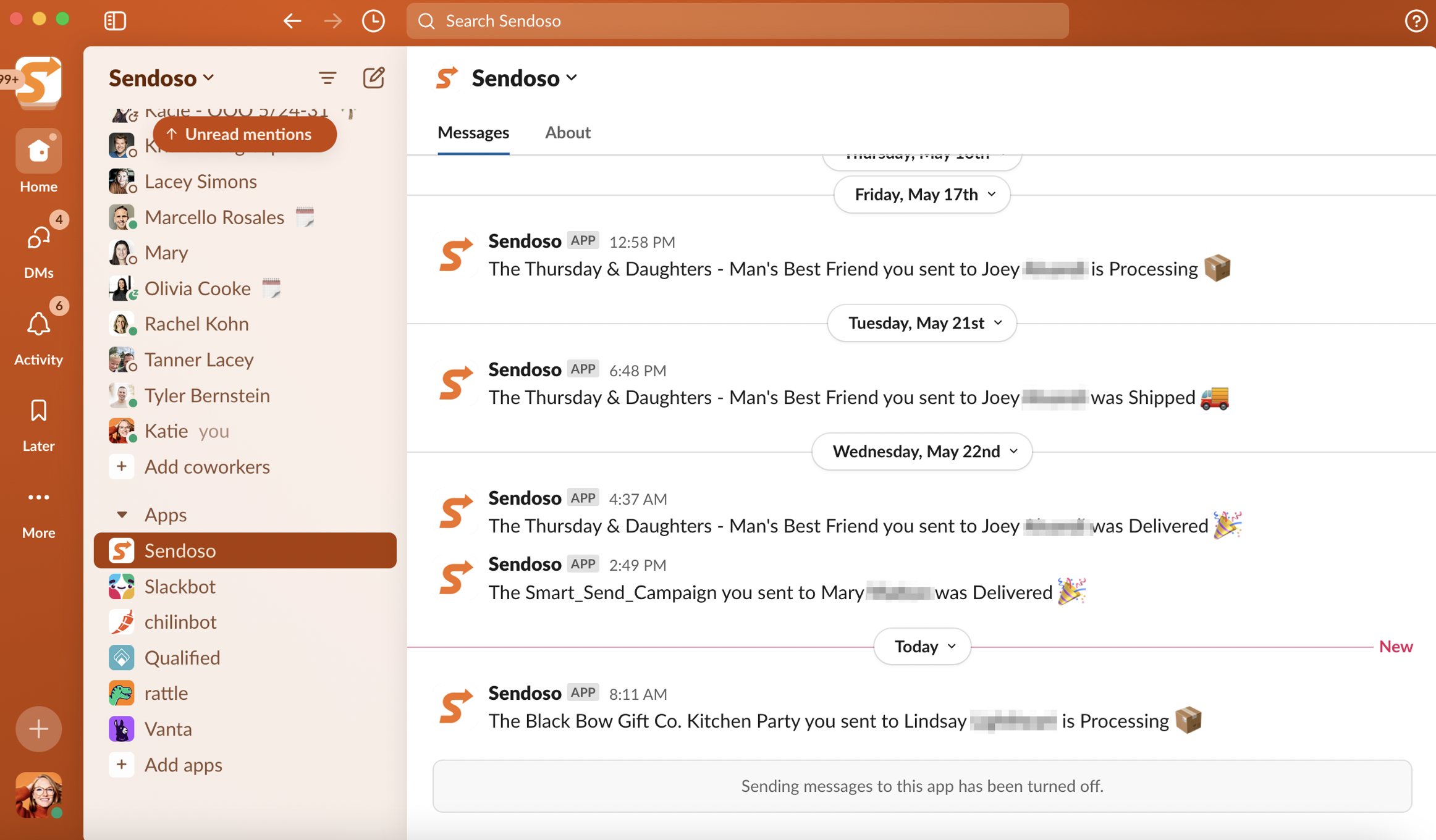The image size is (1436, 840).
Task: Click the Black Bow Gift Co. message text
Action: click(845, 721)
